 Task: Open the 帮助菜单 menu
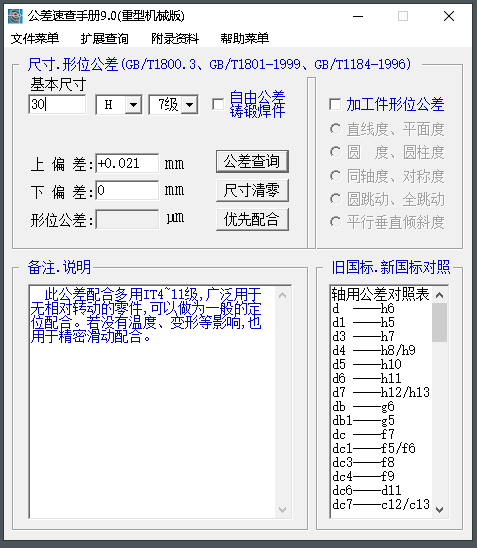pyautogui.click(x=245, y=38)
